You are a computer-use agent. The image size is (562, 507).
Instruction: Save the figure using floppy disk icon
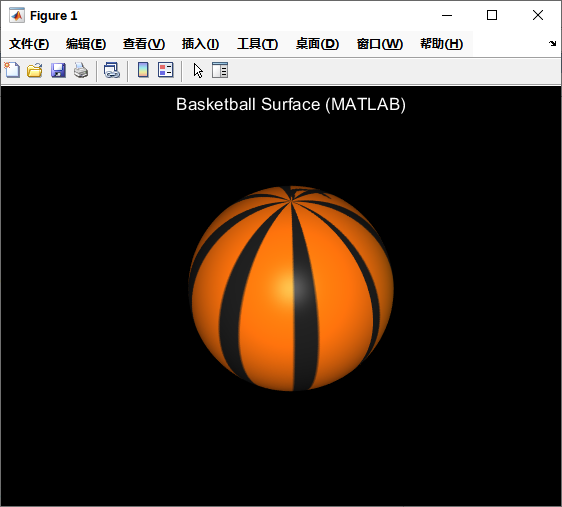pyautogui.click(x=58, y=70)
